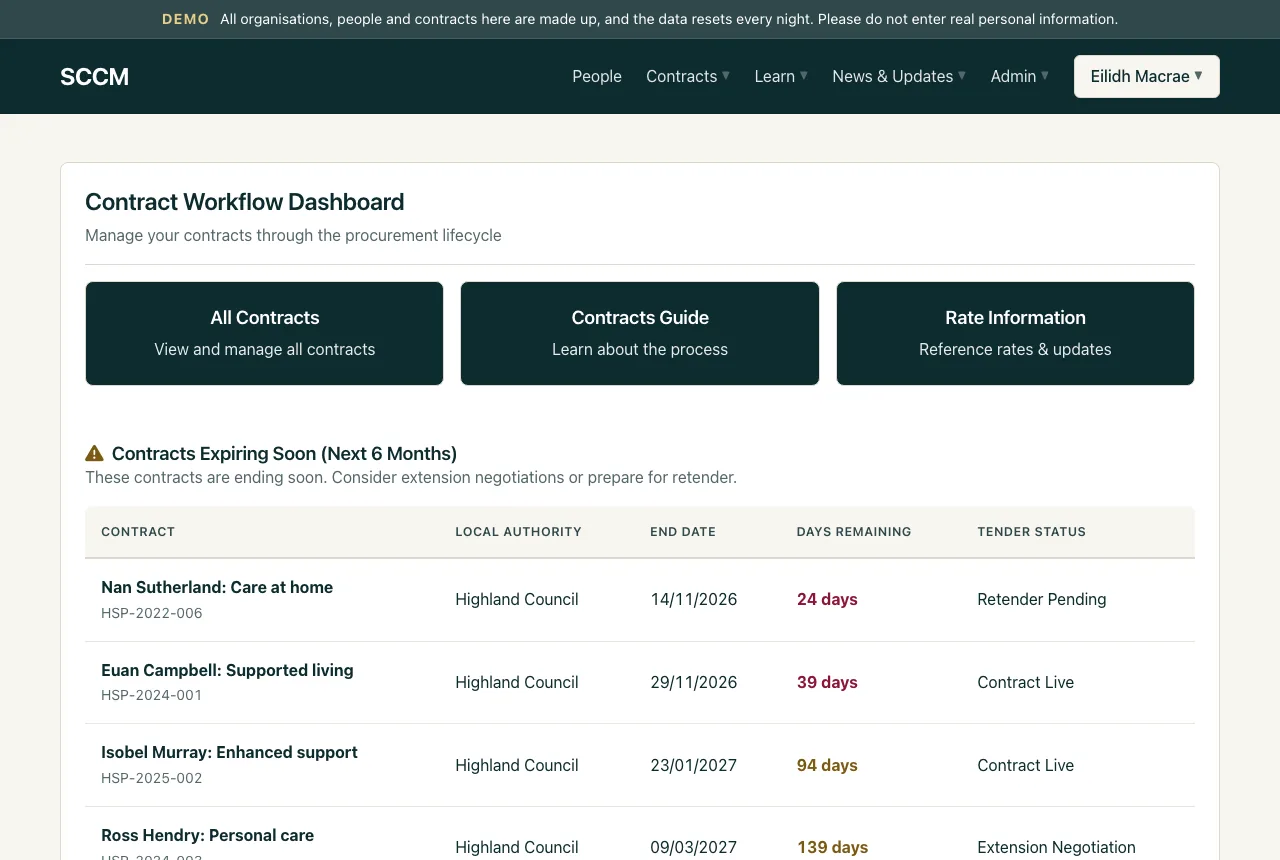Expand the Admin menu
The width and height of the screenshot is (1280, 860).
point(1019,76)
